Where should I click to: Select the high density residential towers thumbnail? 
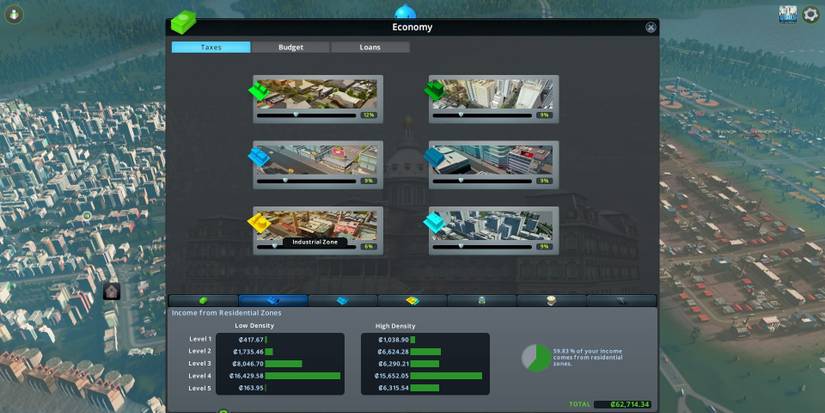(492, 94)
